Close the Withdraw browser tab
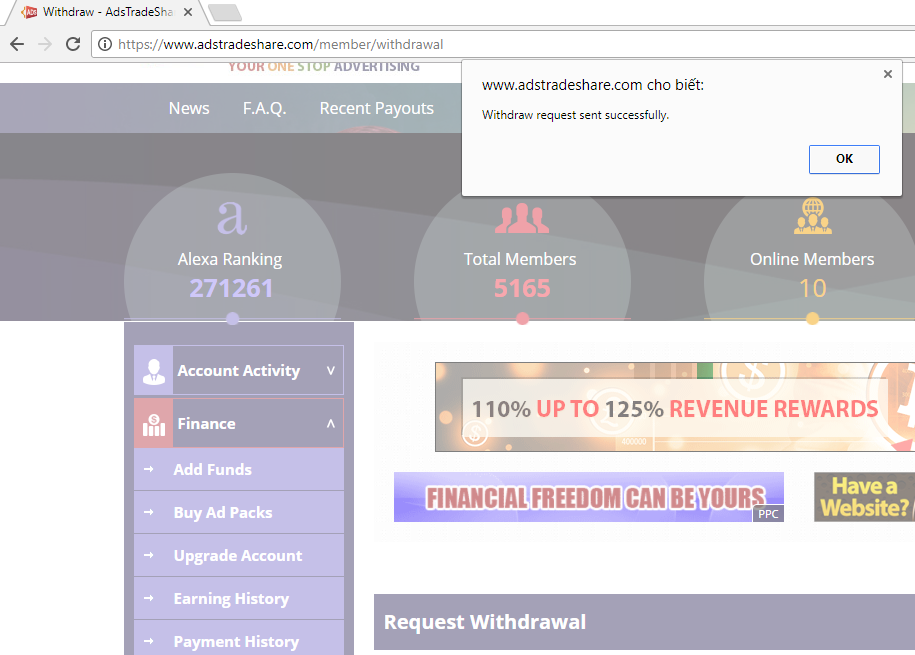Screen dimensions: 915x655 pyautogui.click(x=188, y=12)
